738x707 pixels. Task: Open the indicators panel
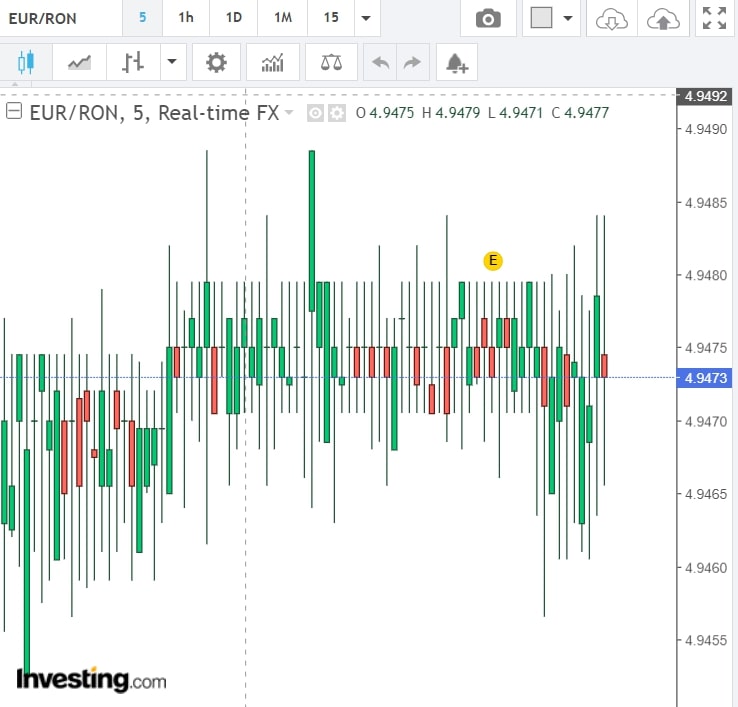tap(272, 63)
